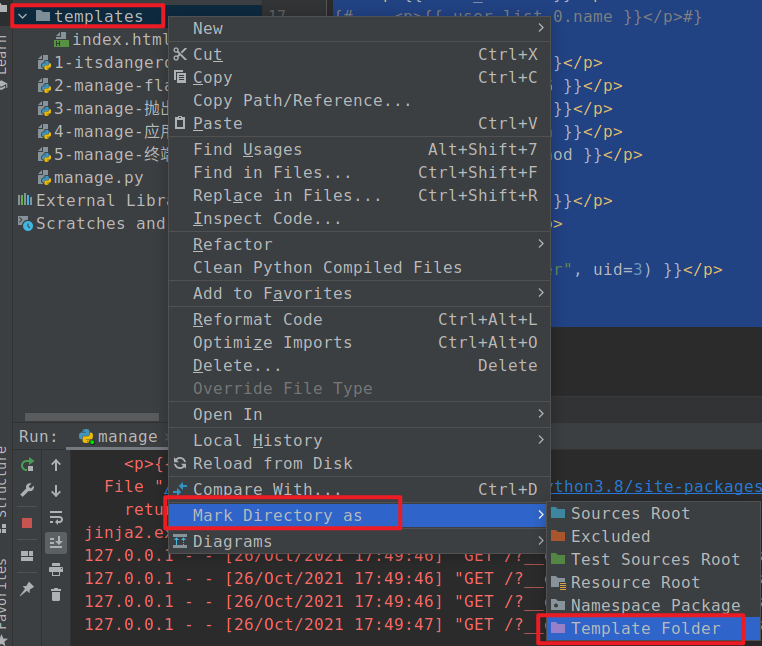Viewport: 762px width, 646px height.
Task: Switch to the manage Run tab
Action: tap(118, 436)
